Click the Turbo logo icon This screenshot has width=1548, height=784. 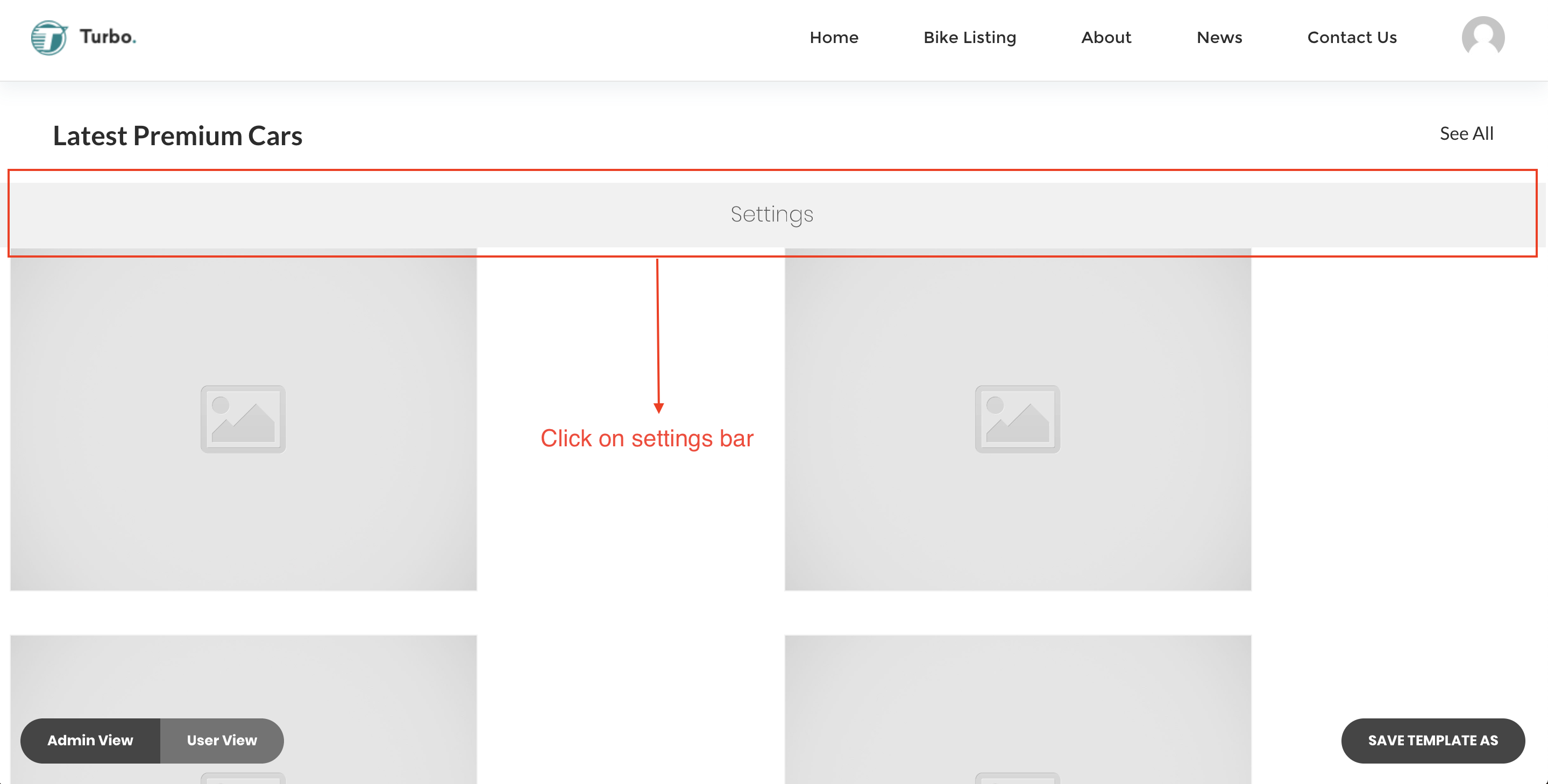48,38
